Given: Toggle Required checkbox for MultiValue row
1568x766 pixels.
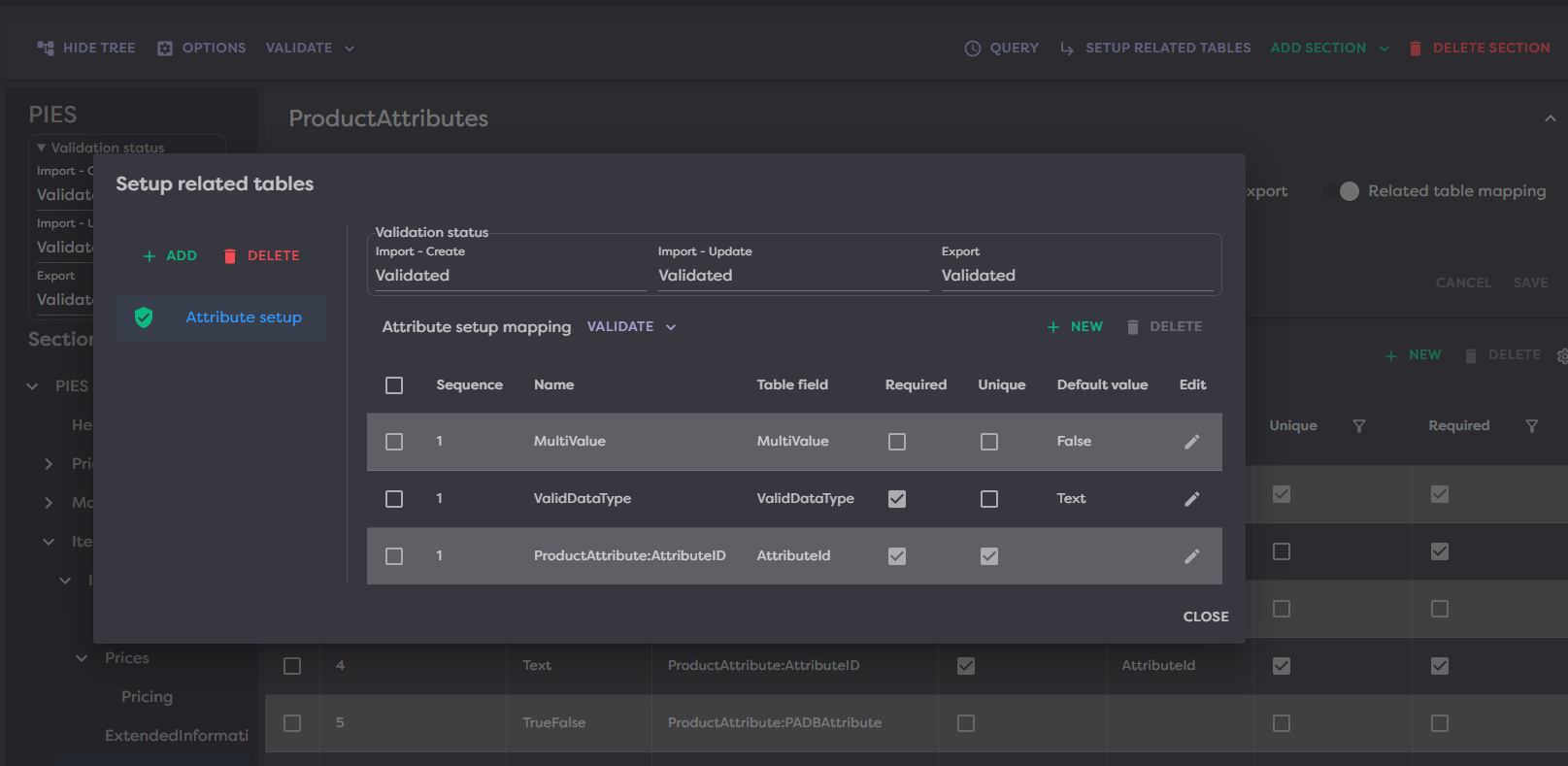Looking at the screenshot, I should [x=897, y=442].
